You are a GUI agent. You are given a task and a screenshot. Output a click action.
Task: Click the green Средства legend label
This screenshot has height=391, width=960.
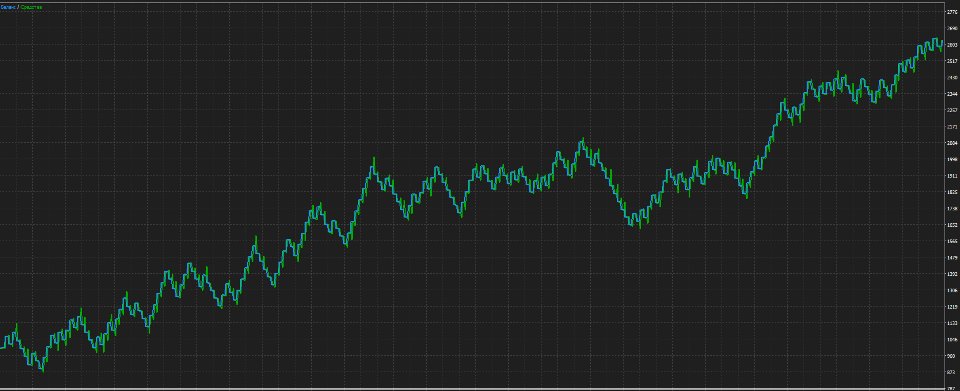(31, 6)
